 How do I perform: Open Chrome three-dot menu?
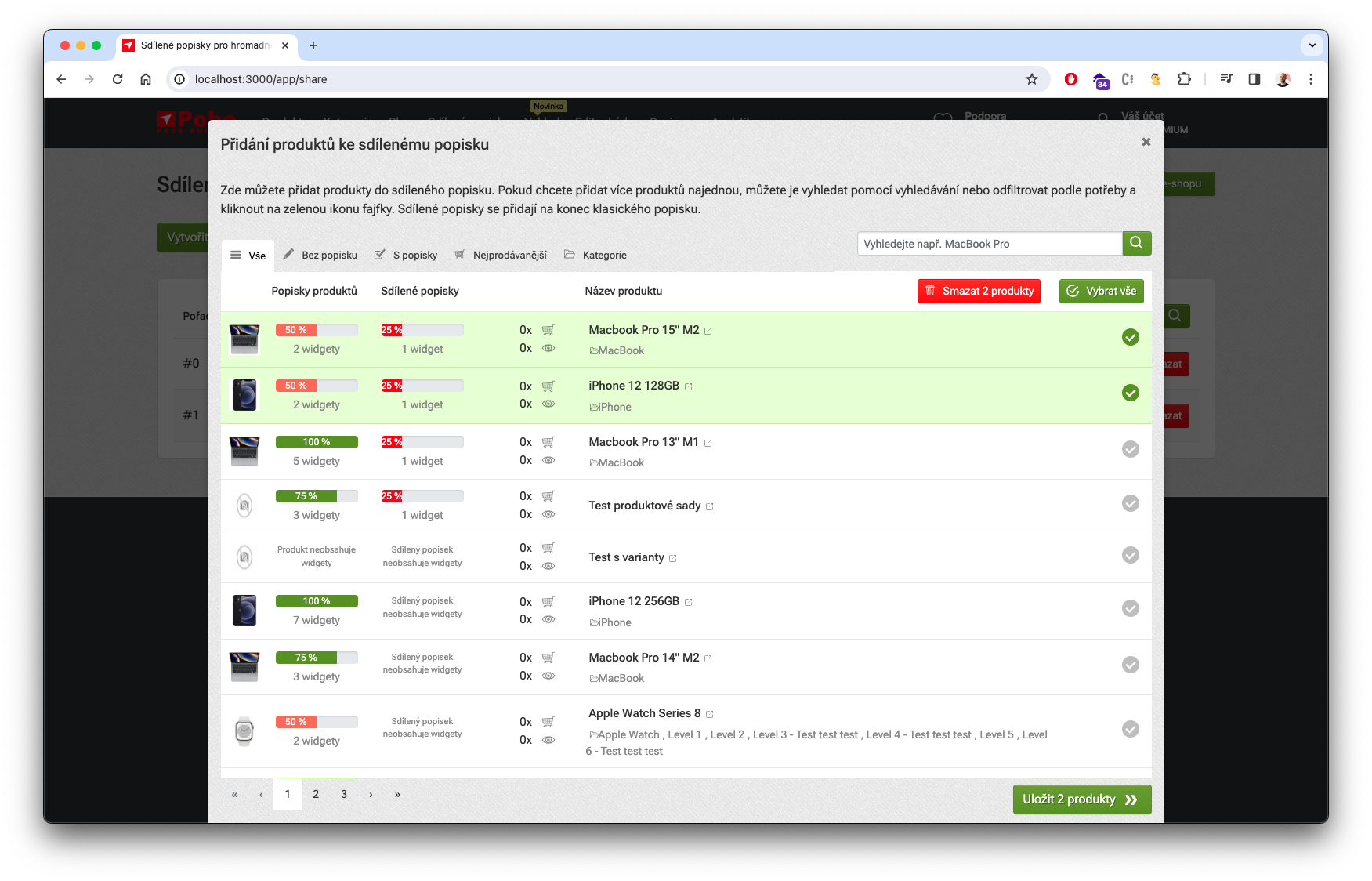coord(1310,79)
